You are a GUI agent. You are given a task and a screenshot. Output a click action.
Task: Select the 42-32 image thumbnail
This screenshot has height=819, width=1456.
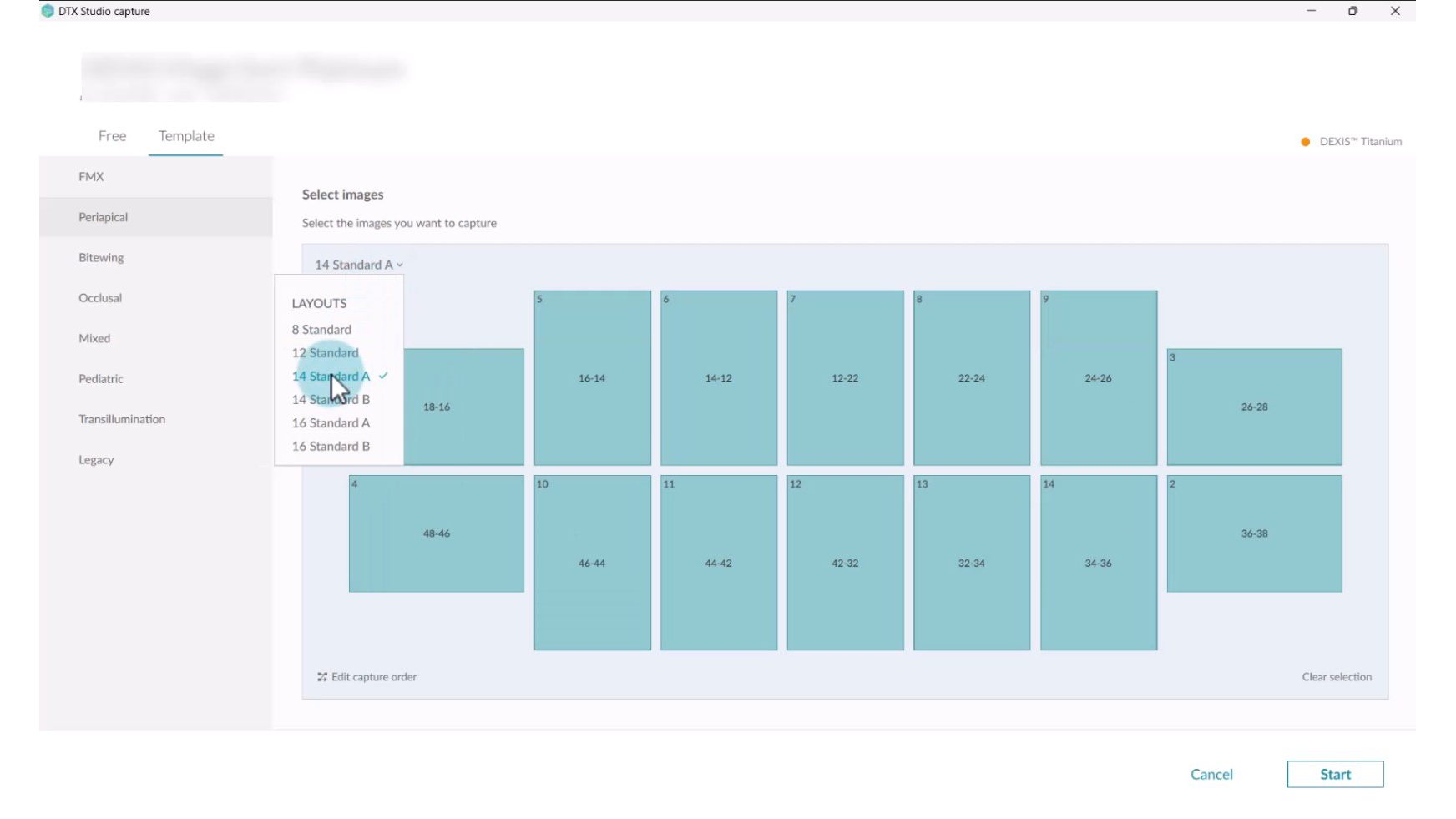845,563
